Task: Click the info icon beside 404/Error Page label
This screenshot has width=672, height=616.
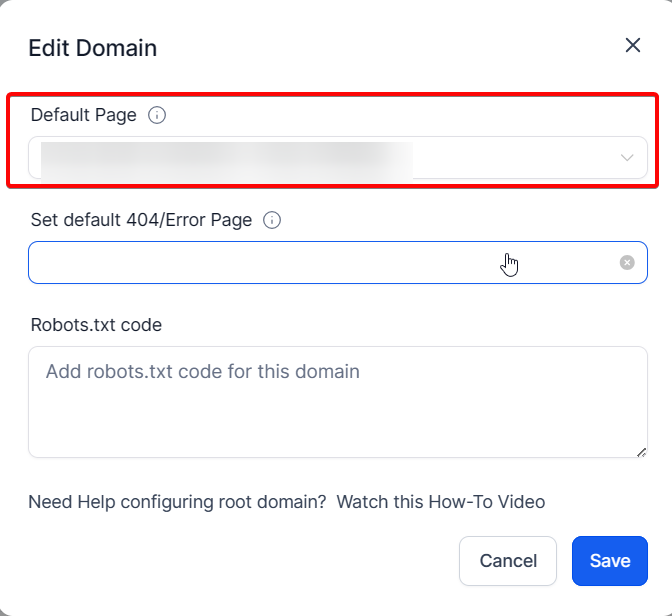Action: click(272, 220)
